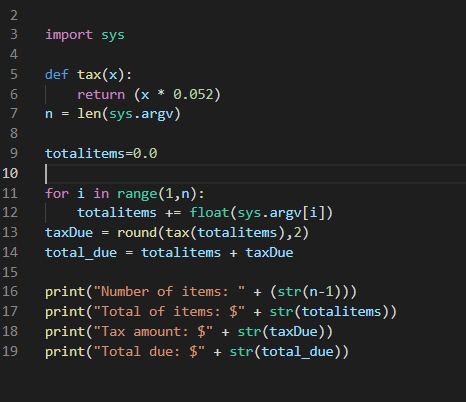Click 'len' on line 7
Viewport: 466px width, 402px height.
click(x=89, y=114)
